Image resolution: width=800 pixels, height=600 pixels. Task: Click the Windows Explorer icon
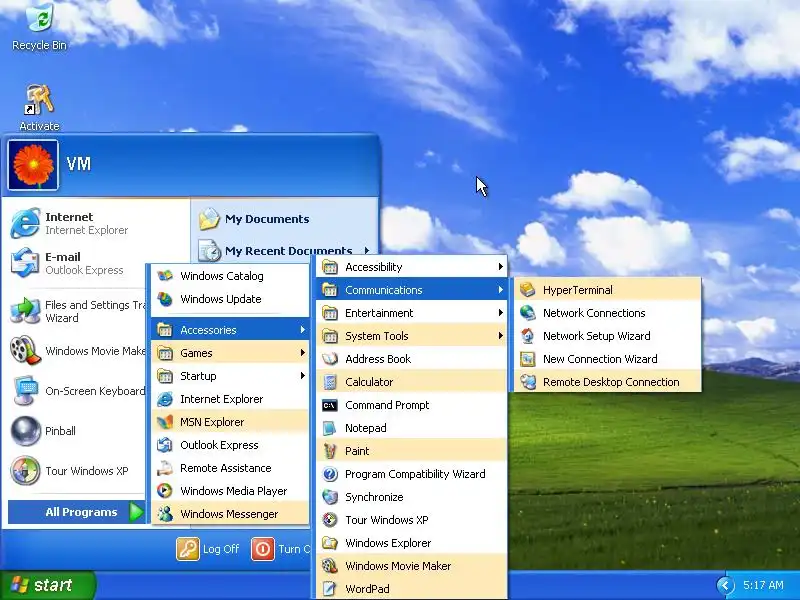tap(330, 543)
